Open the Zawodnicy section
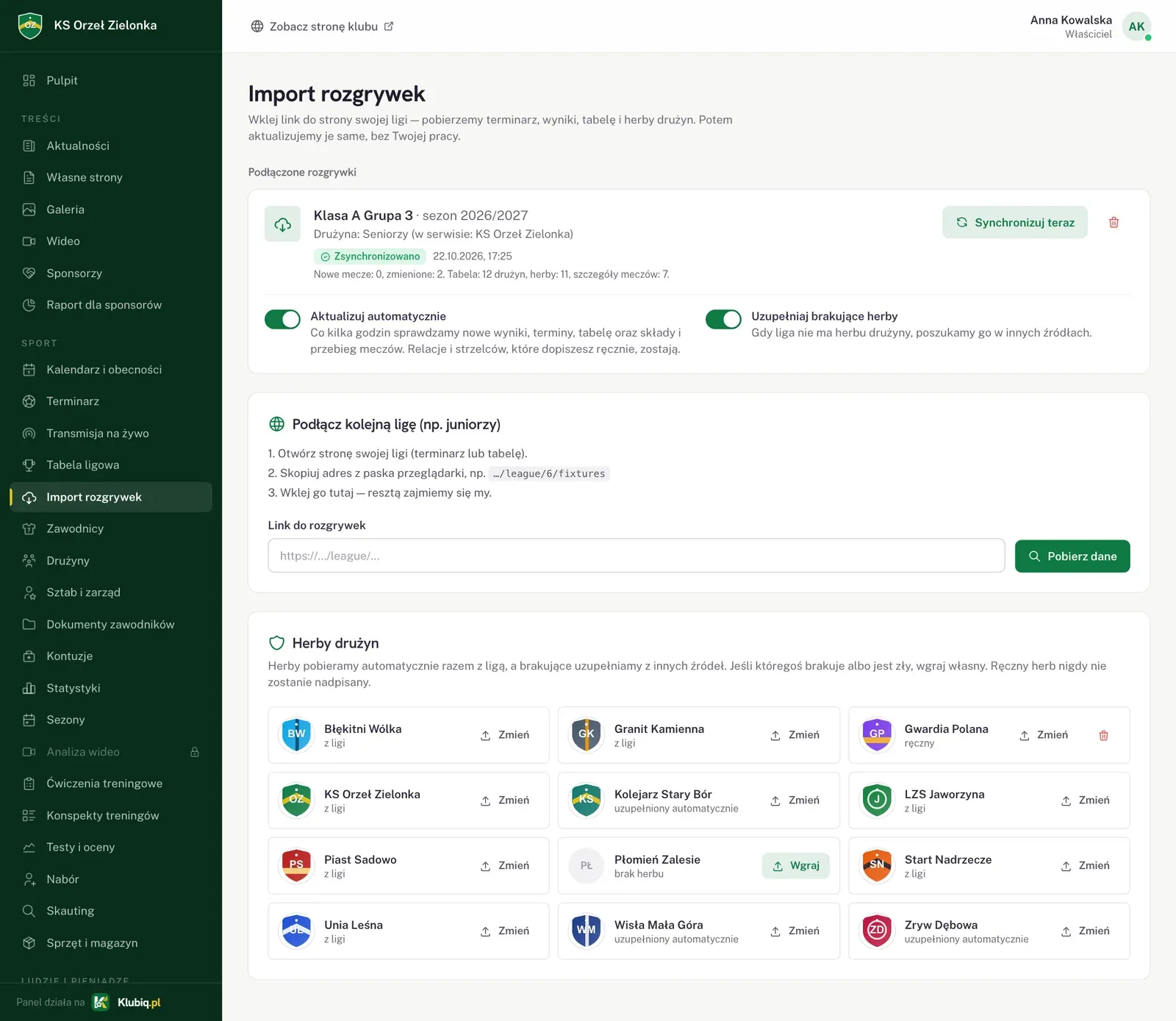The width and height of the screenshot is (1176, 1021). pyautogui.click(x=111, y=529)
